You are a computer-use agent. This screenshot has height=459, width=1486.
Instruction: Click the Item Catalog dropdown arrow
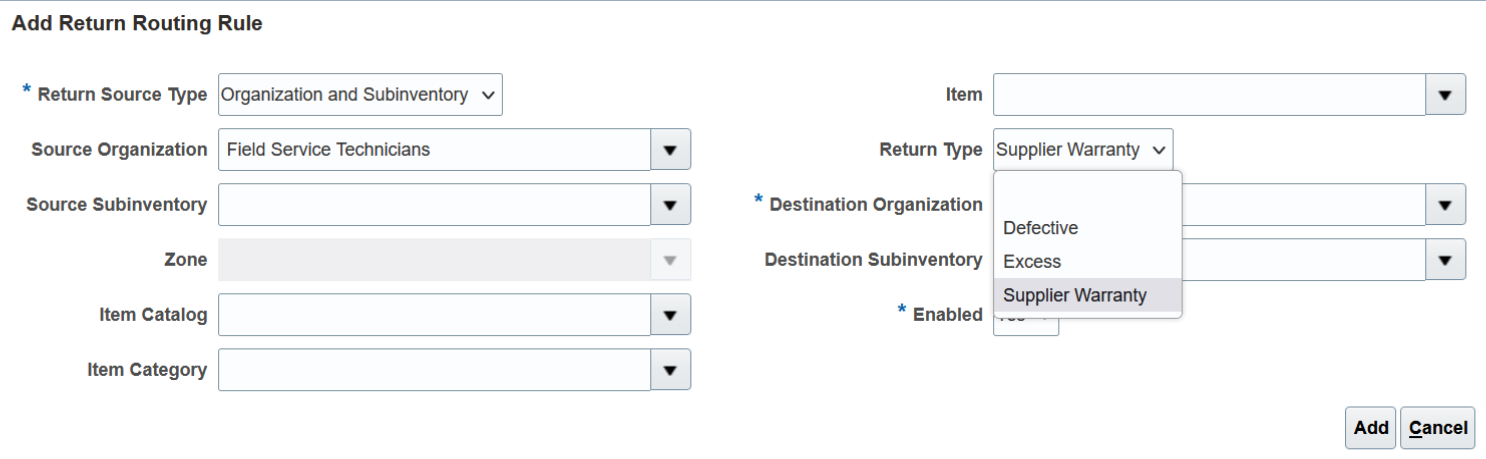670,315
